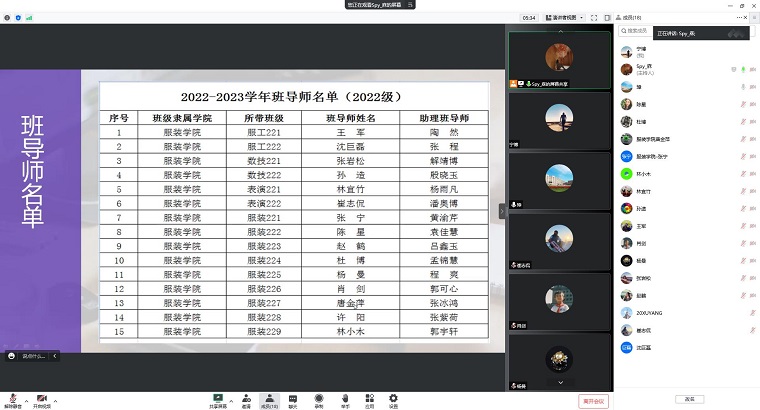Image resolution: width=760 pixels, height=410 pixels.
Task: Open the apps menu icon
Action: (x=369, y=400)
